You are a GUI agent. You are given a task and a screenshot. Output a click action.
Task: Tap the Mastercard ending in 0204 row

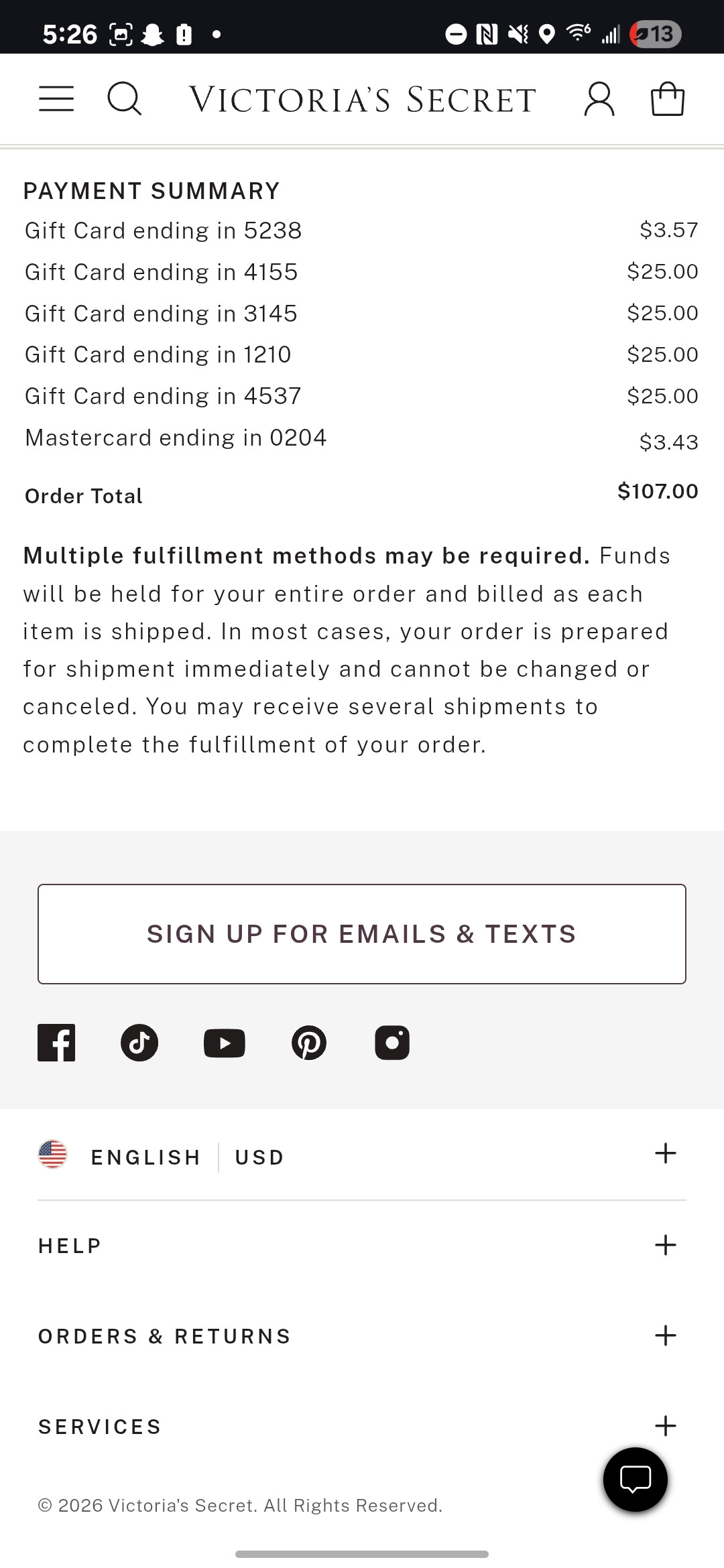coord(176,438)
